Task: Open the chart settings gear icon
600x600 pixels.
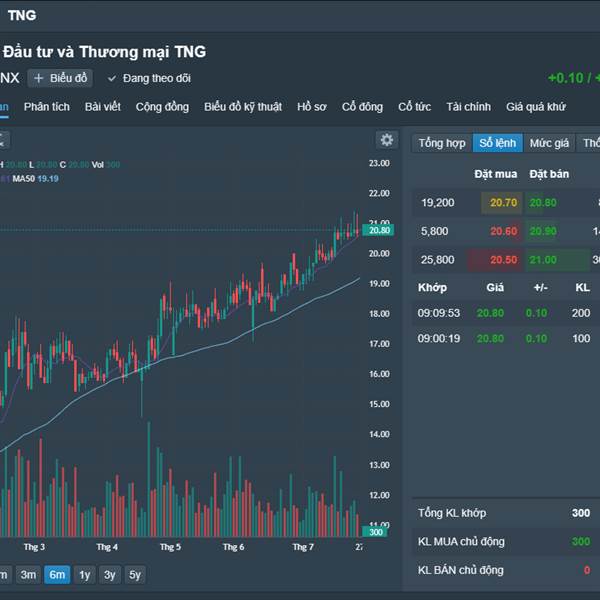Action: click(x=386, y=140)
